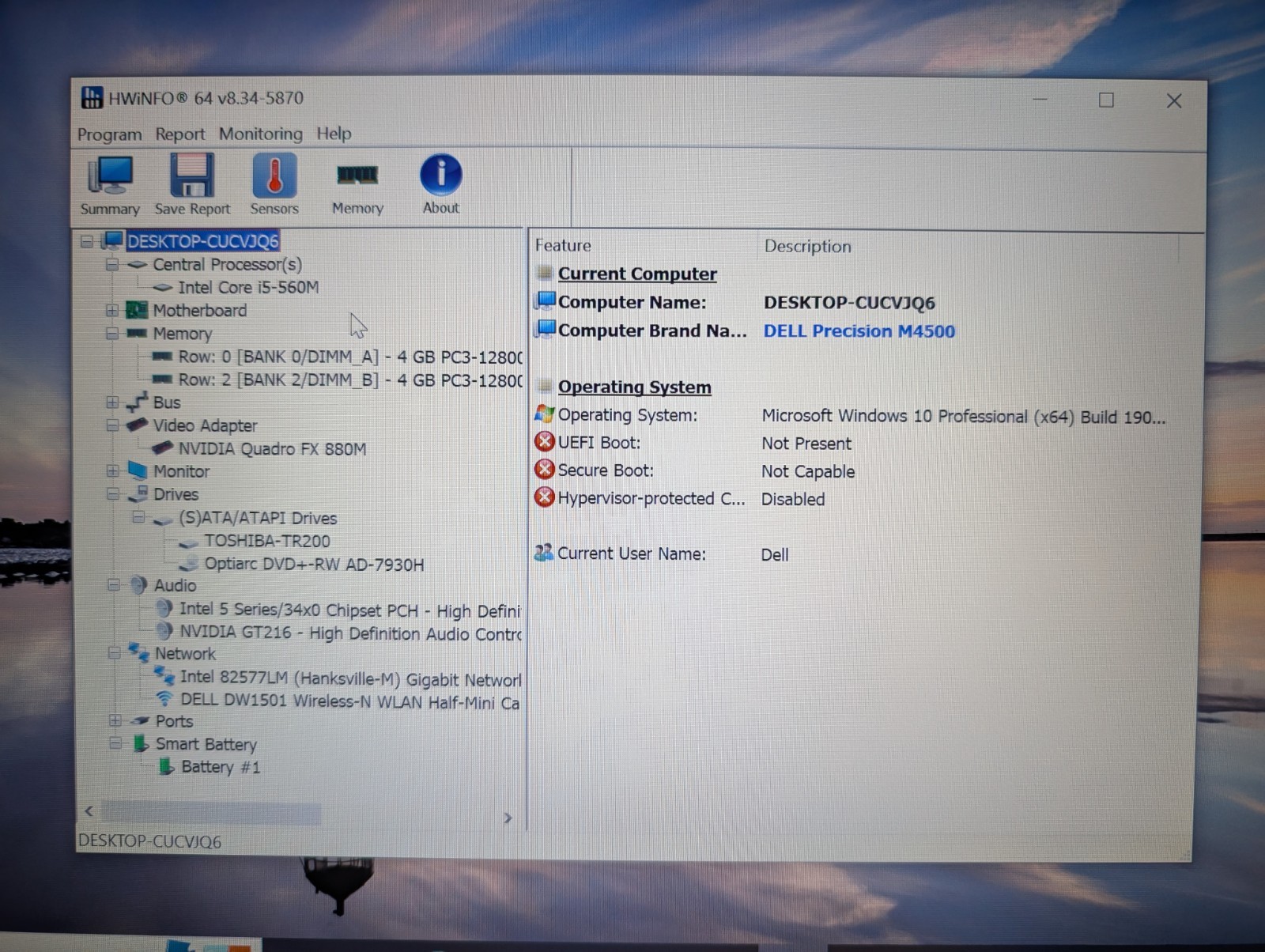Collapse the Audio tree node
Screen dimensions: 1265x952
coord(114,585)
